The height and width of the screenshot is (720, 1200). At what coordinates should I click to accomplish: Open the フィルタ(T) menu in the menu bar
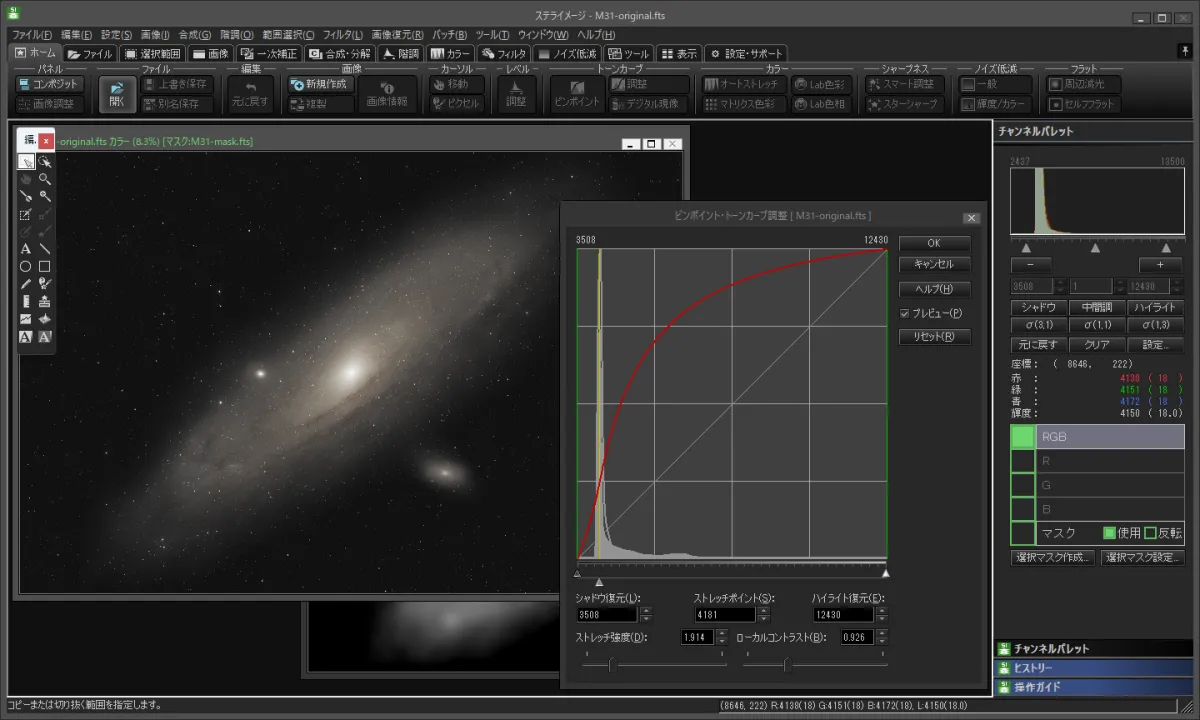pos(342,35)
